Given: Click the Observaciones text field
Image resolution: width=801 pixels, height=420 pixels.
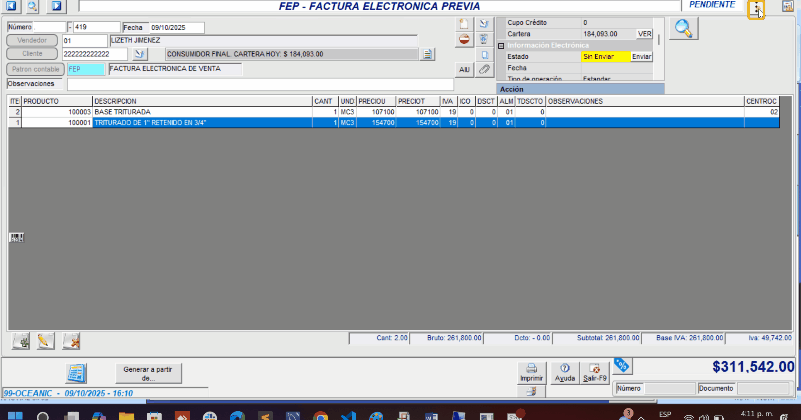Looking at the screenshot, I should coord(260,84).
